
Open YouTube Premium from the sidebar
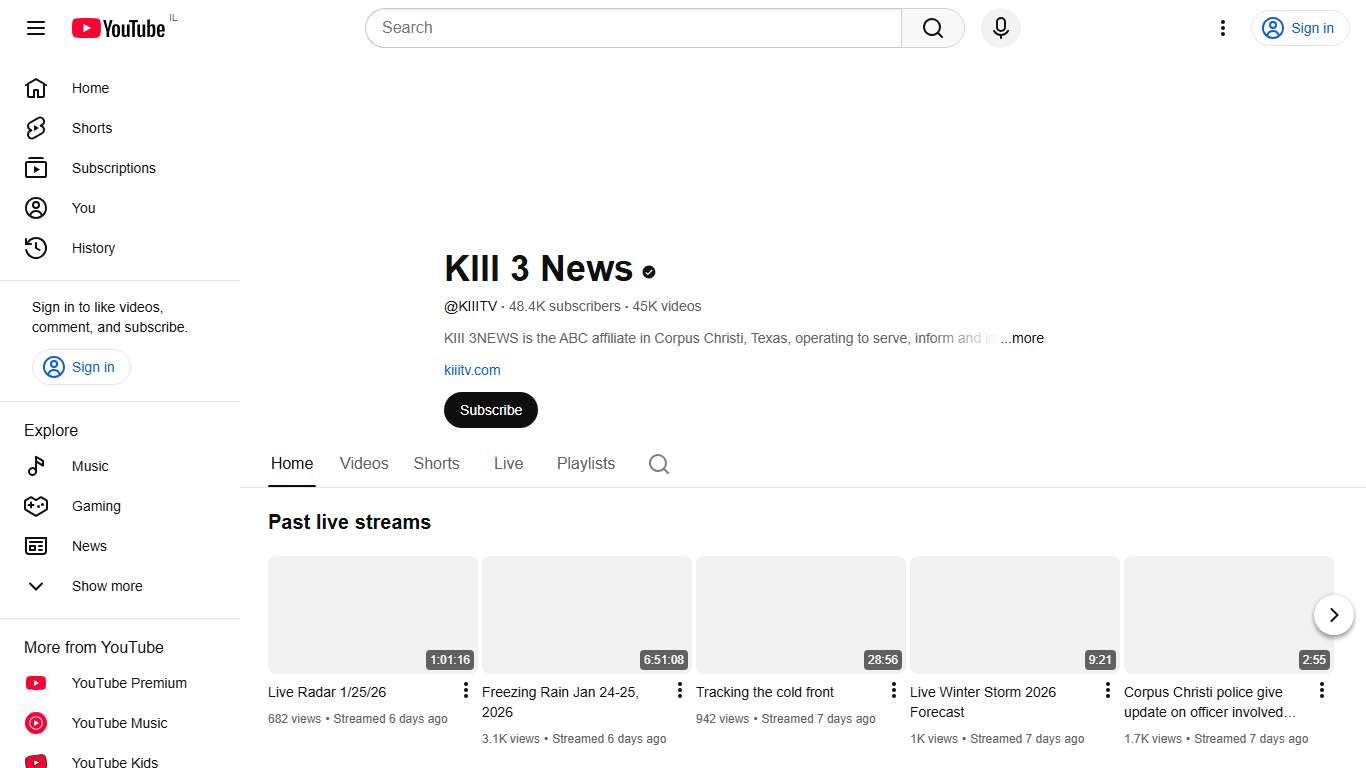[128, 683]
